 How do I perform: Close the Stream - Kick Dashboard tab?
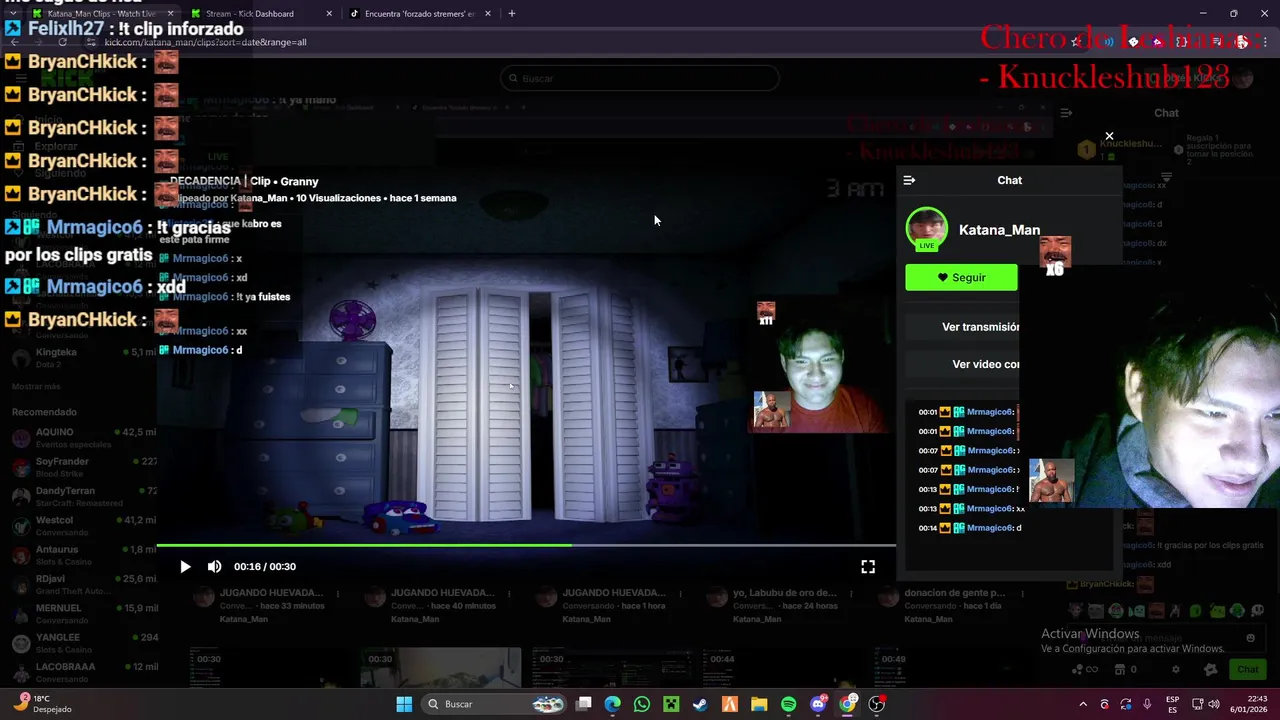click(329, 14)
